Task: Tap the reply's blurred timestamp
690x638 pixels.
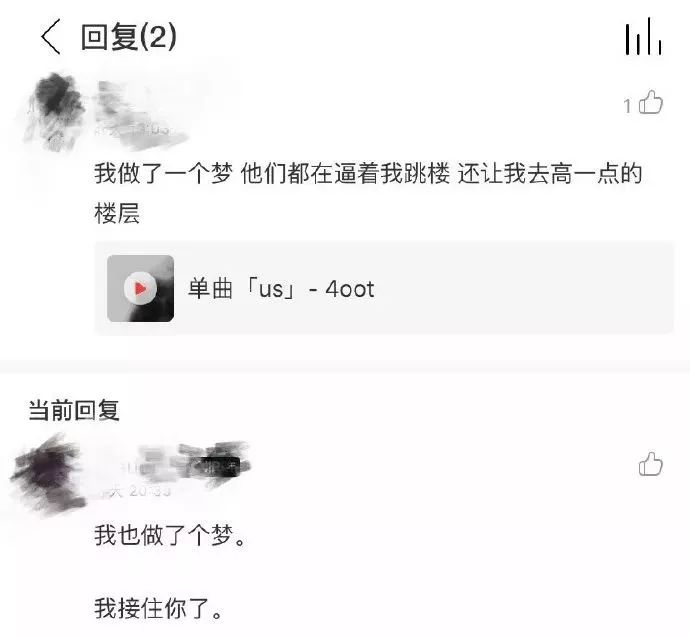Action: click(x=136, y=491)
